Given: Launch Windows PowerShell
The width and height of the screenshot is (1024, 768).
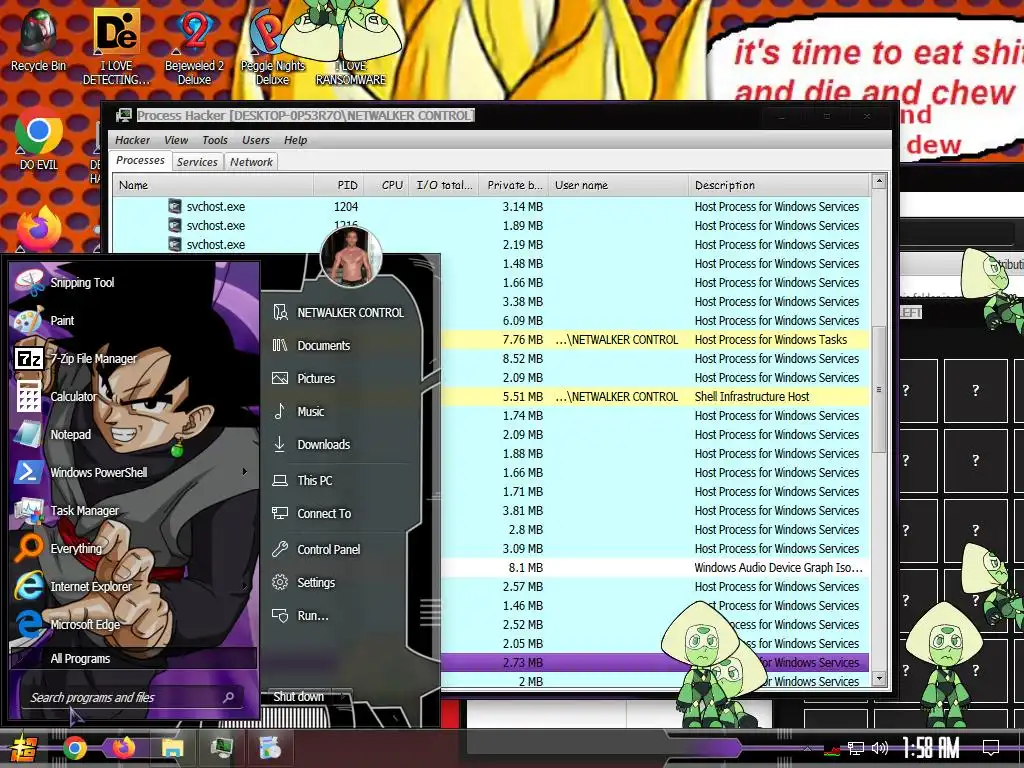Looking at the screenshot, I should (x=134, y=472).
